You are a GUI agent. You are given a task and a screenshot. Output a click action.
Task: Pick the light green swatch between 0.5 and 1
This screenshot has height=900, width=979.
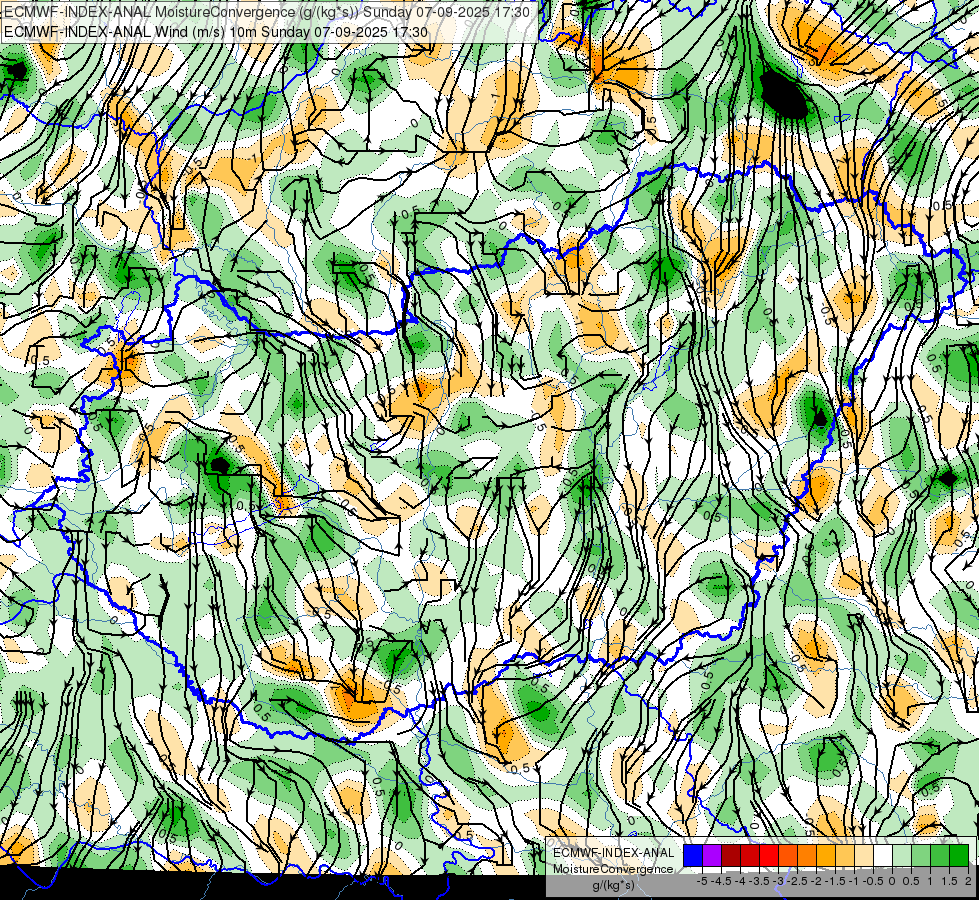(x=921, y=856)
